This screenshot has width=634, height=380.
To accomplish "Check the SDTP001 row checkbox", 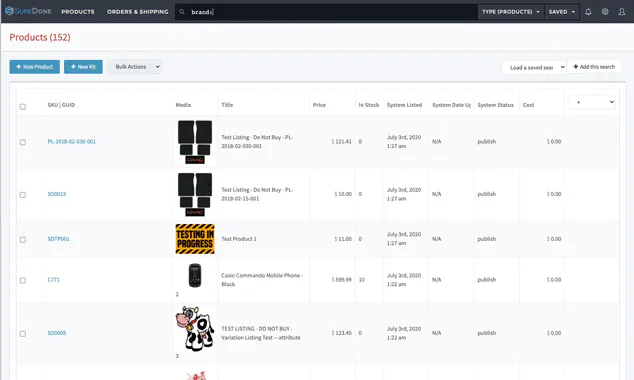I will pyautogui.click(x=23, y=240).
